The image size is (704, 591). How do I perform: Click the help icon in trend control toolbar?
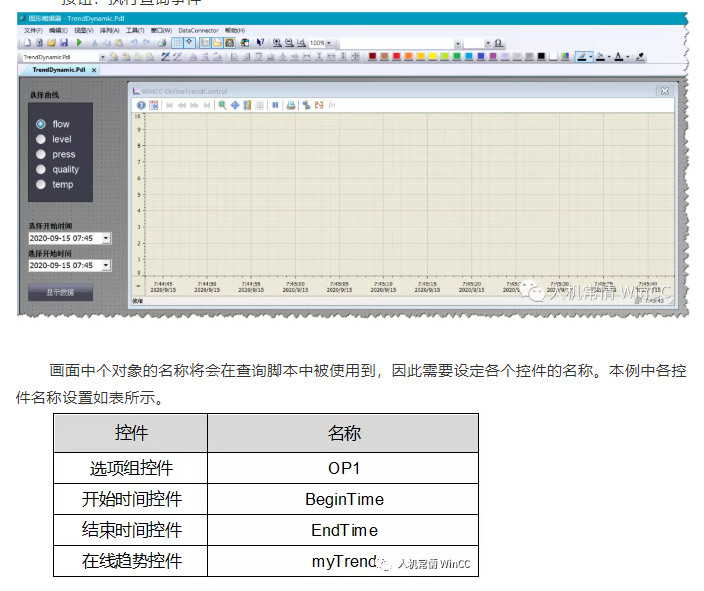click(141, 105)
